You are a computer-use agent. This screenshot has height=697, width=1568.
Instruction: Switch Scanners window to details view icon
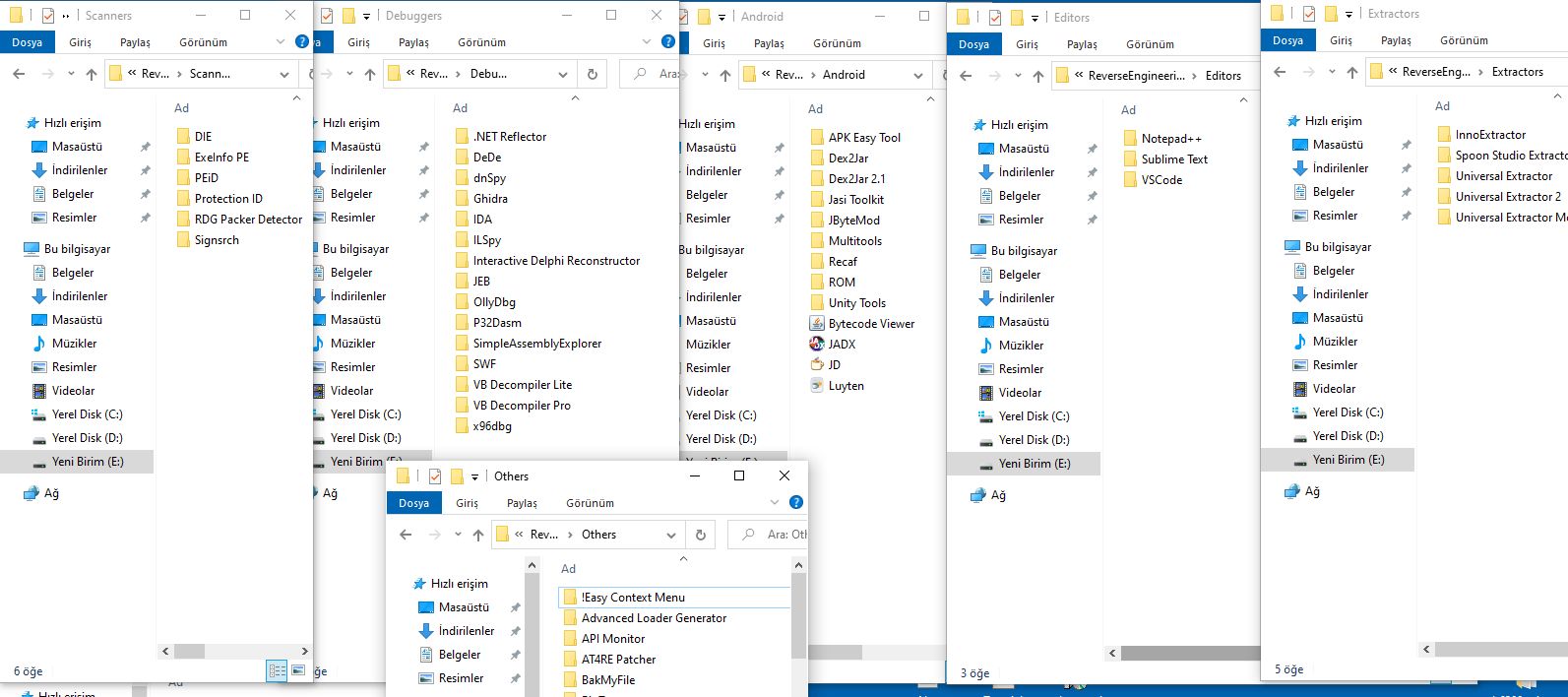(x=278, y=670)
